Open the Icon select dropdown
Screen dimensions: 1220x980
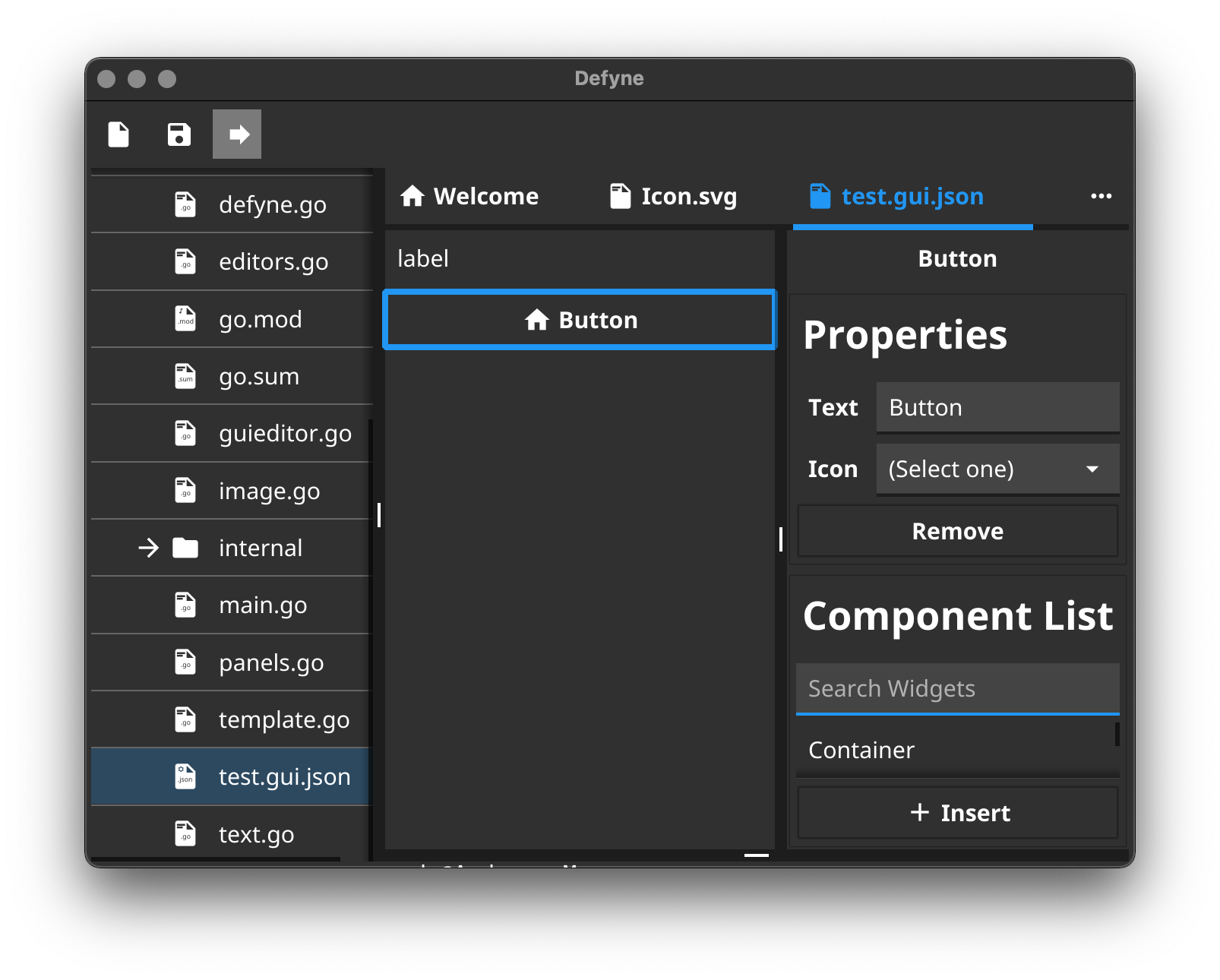pos(997,469)
